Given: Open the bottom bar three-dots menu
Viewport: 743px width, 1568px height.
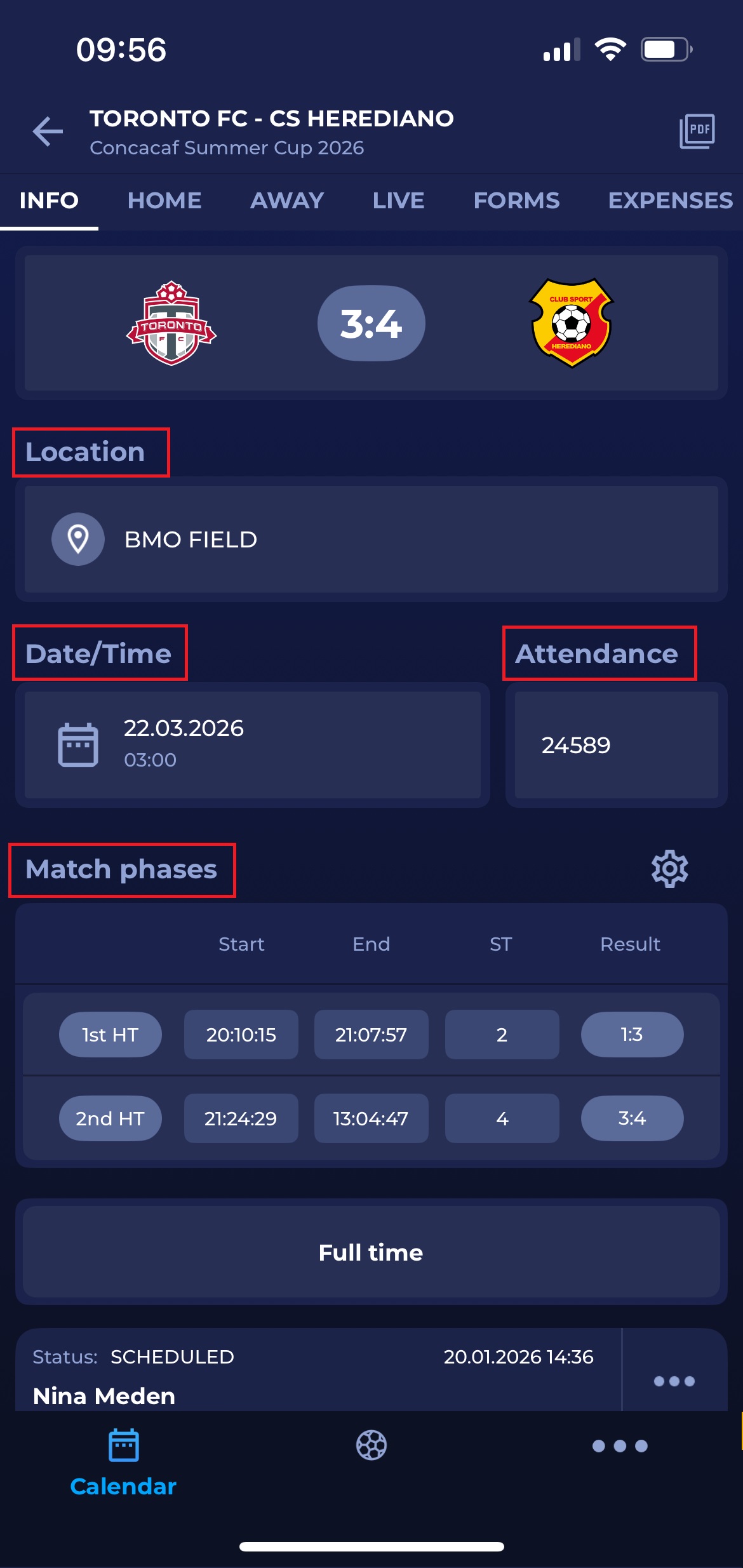Looking at the screenshot, I should tap(620, 1446).
